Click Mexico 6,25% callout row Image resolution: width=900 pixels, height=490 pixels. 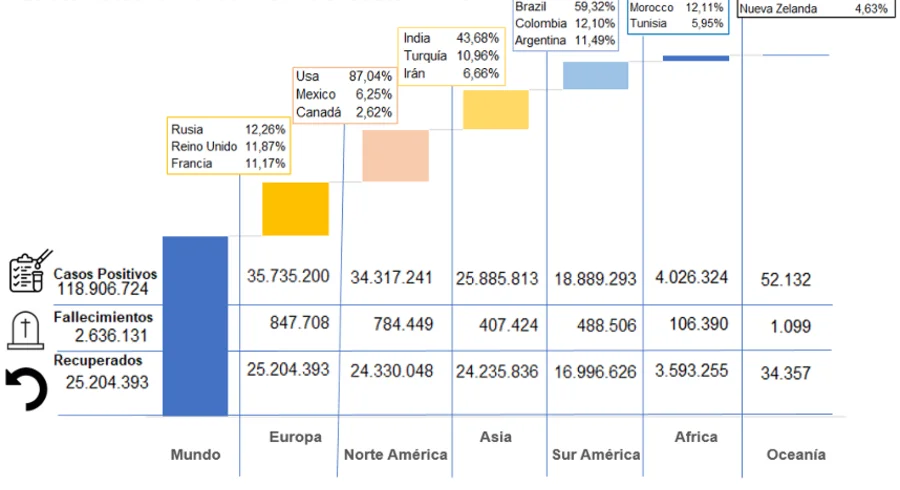coord(344,94)
